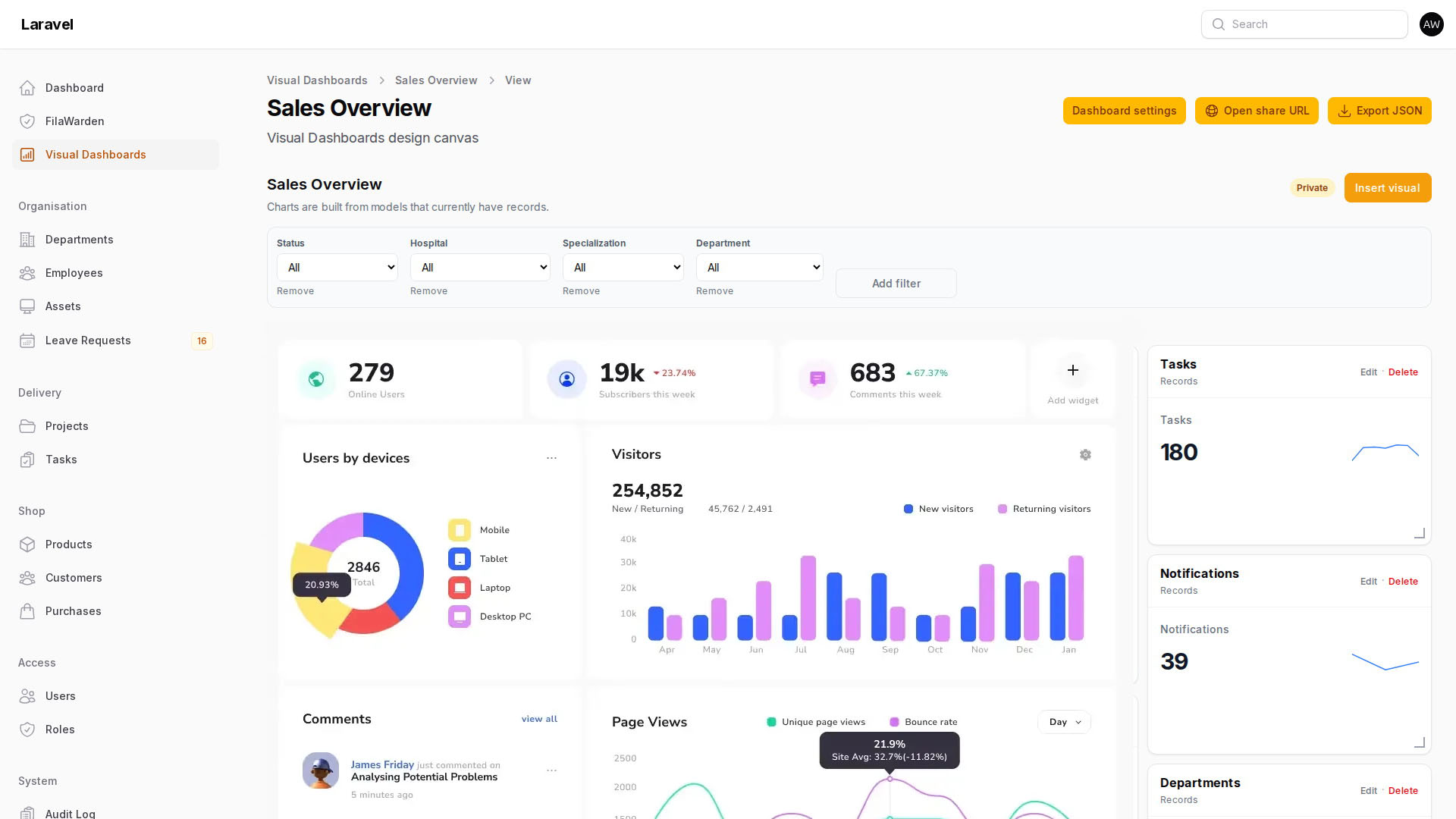Image resolution: width=1456 pixels, height=819 pixels.
Task: Open the Hospital filter dropdown
Action: 480,268
